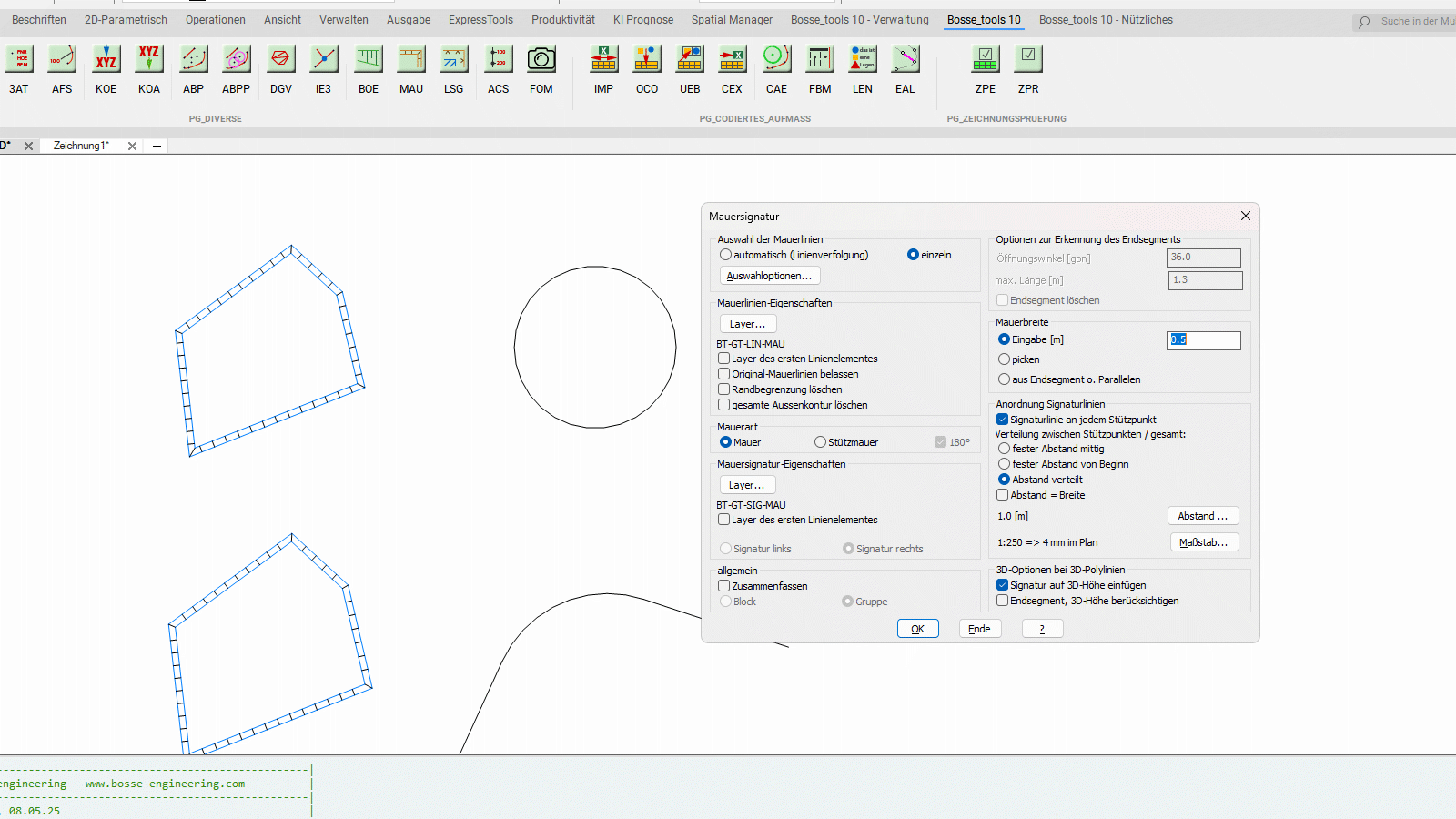Open the Spatial Manager ribbon tab
1456x819 pixels.
[732, 20]
